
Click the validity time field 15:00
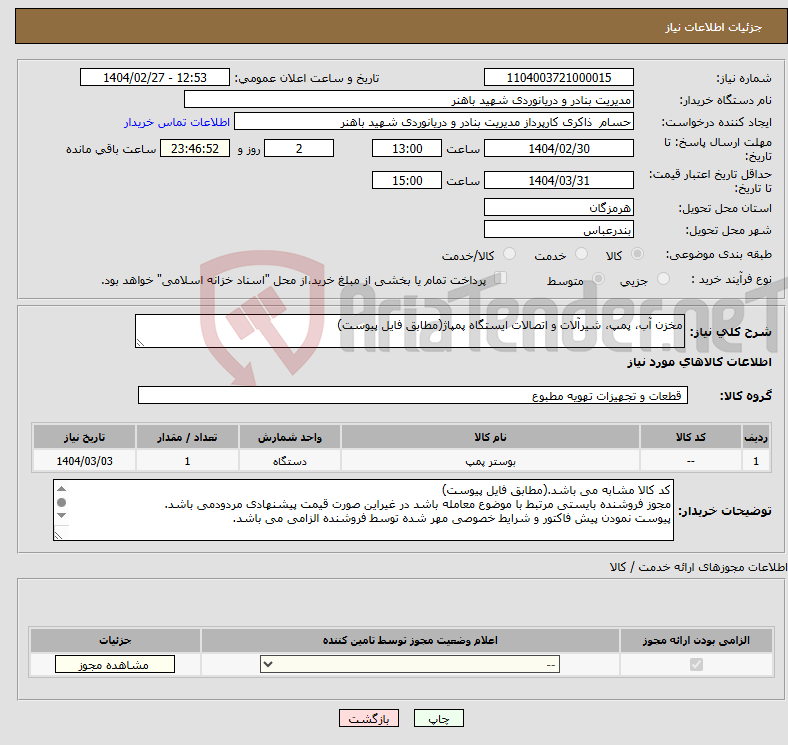(407, 180)
